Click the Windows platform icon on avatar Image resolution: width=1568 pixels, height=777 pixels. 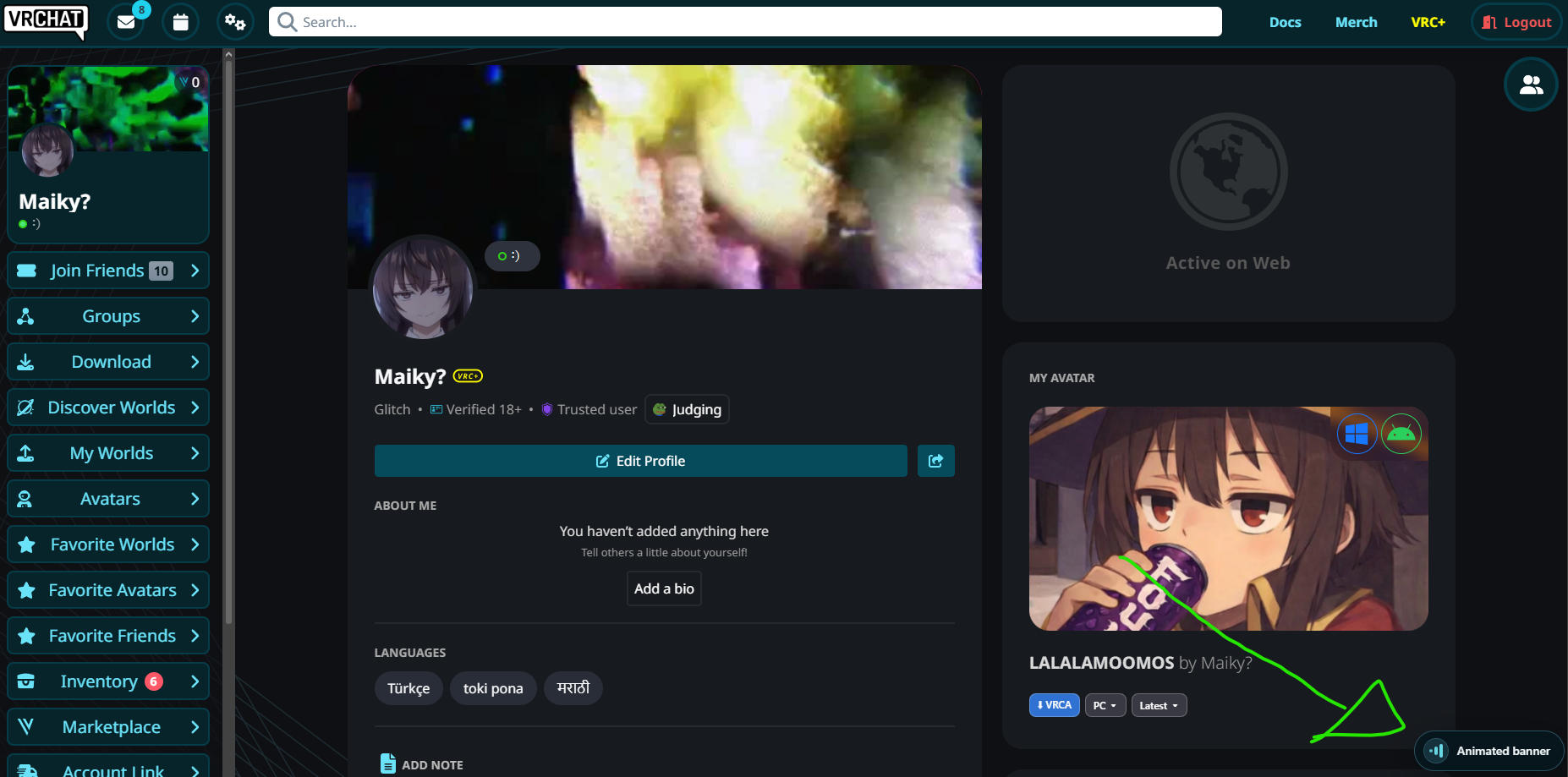(1357, 434)
